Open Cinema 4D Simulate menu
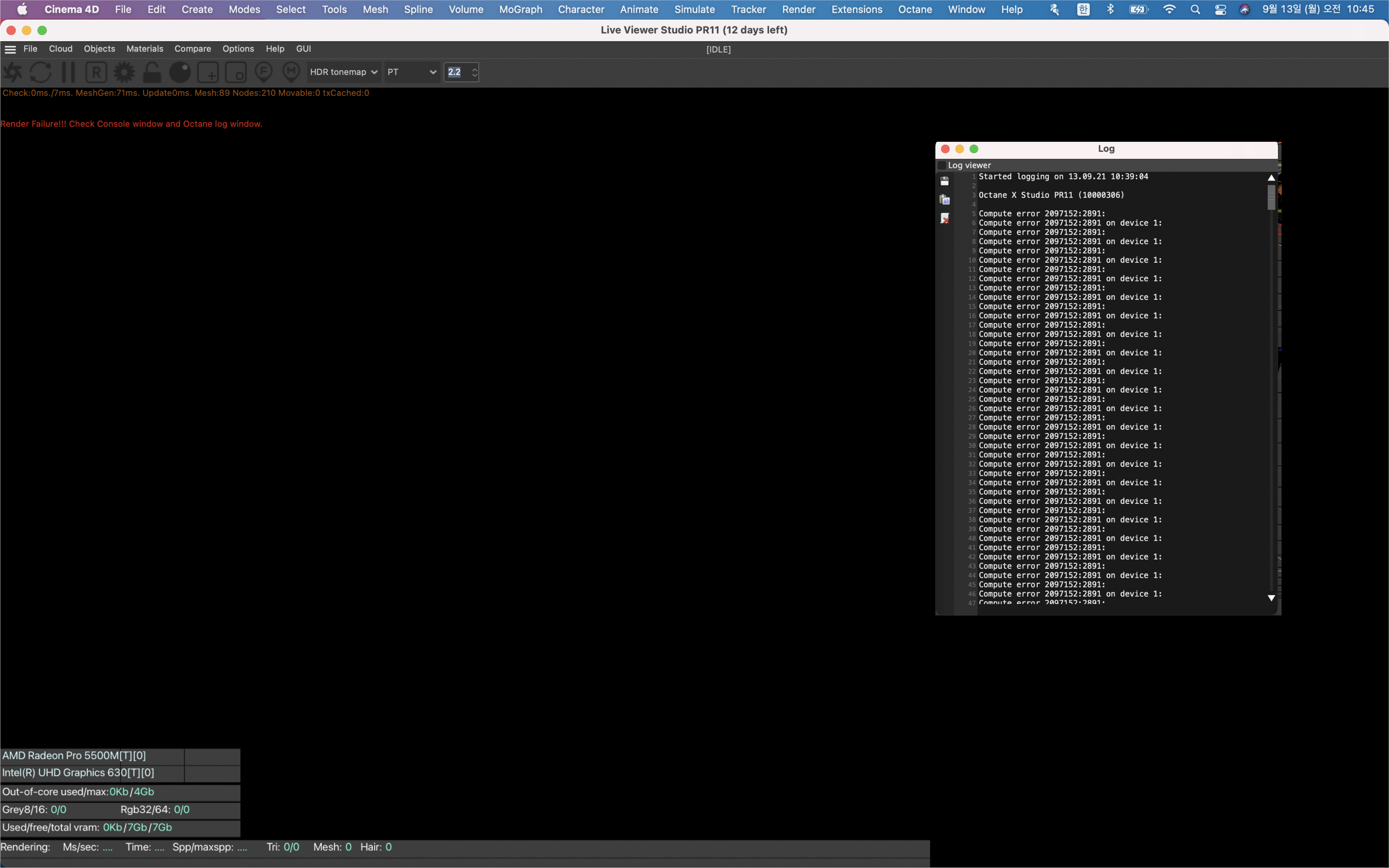 (x=694, y=9)
